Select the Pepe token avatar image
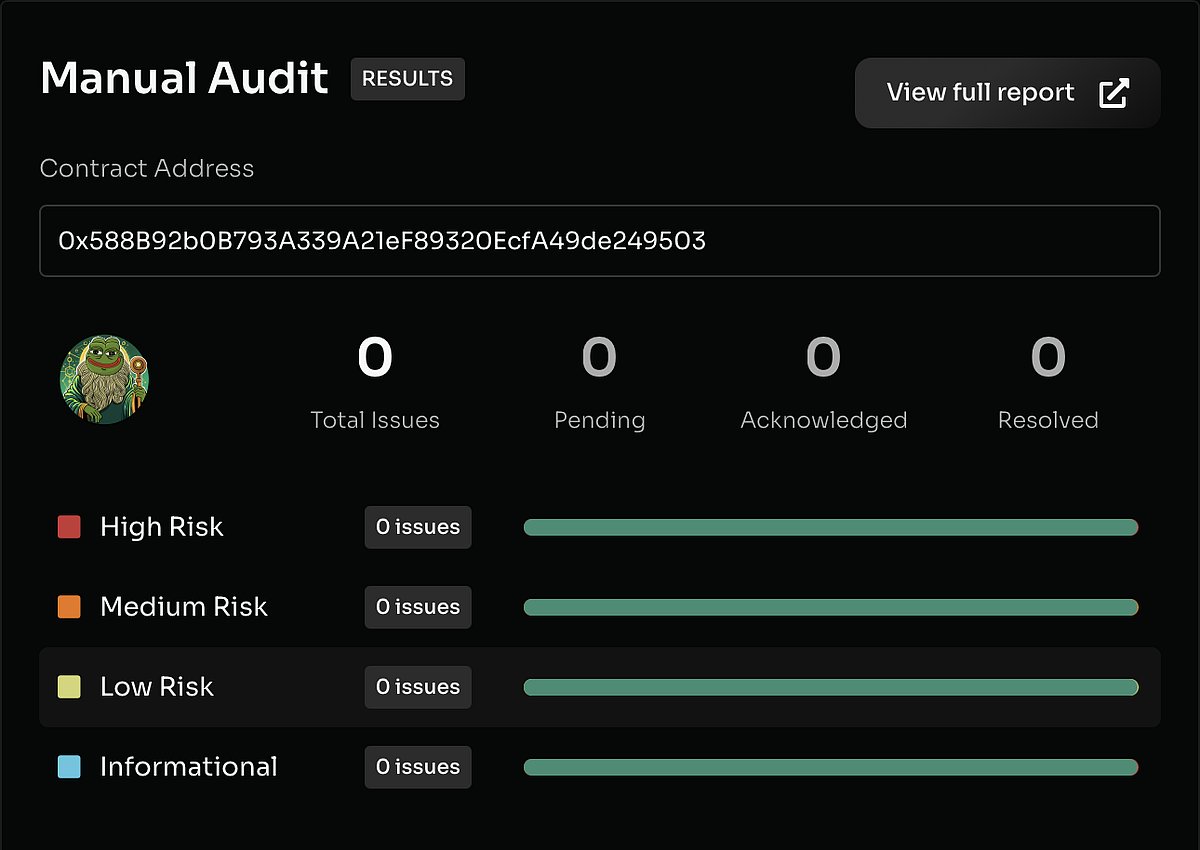Image resolution: width=1200 pixels, height=850 pixels. 105,378
